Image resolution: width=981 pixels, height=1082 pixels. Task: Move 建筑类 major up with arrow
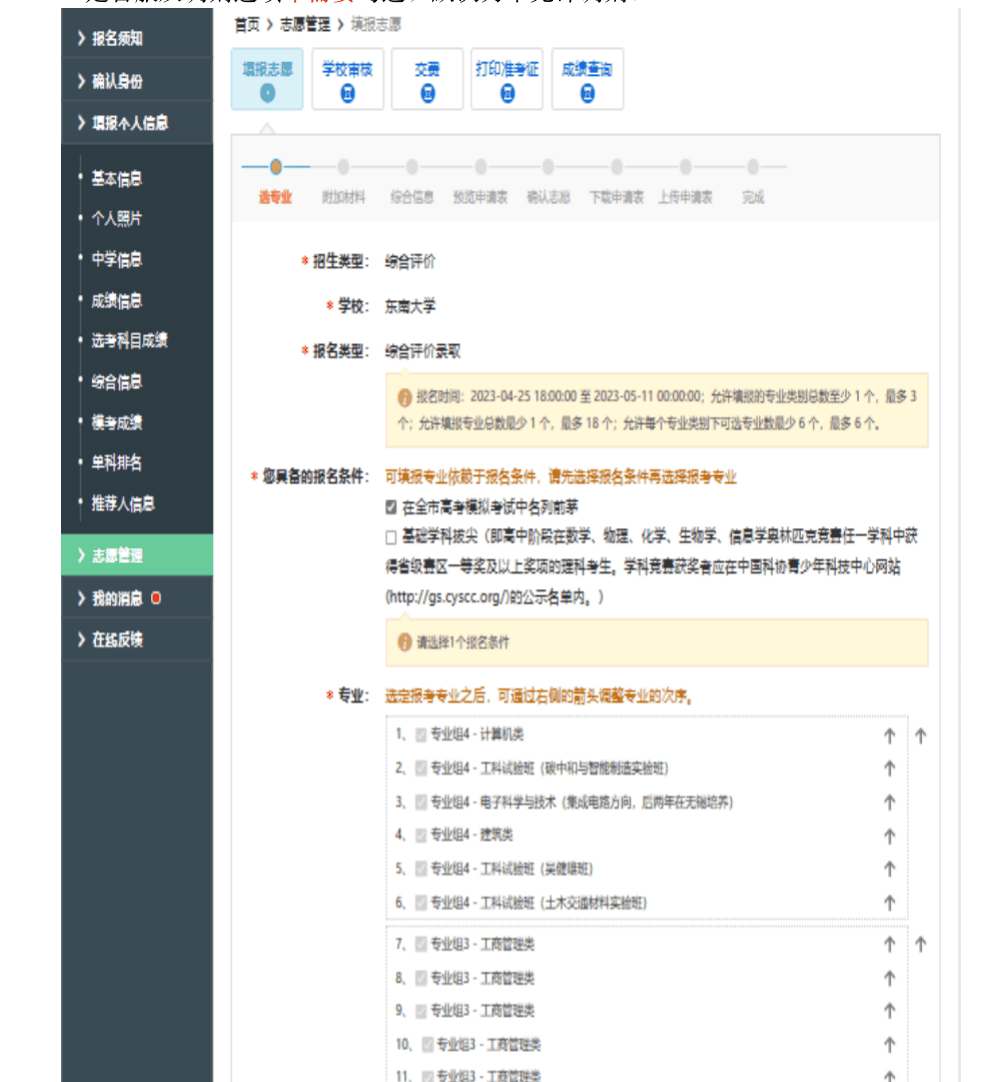tap(888, 836)
